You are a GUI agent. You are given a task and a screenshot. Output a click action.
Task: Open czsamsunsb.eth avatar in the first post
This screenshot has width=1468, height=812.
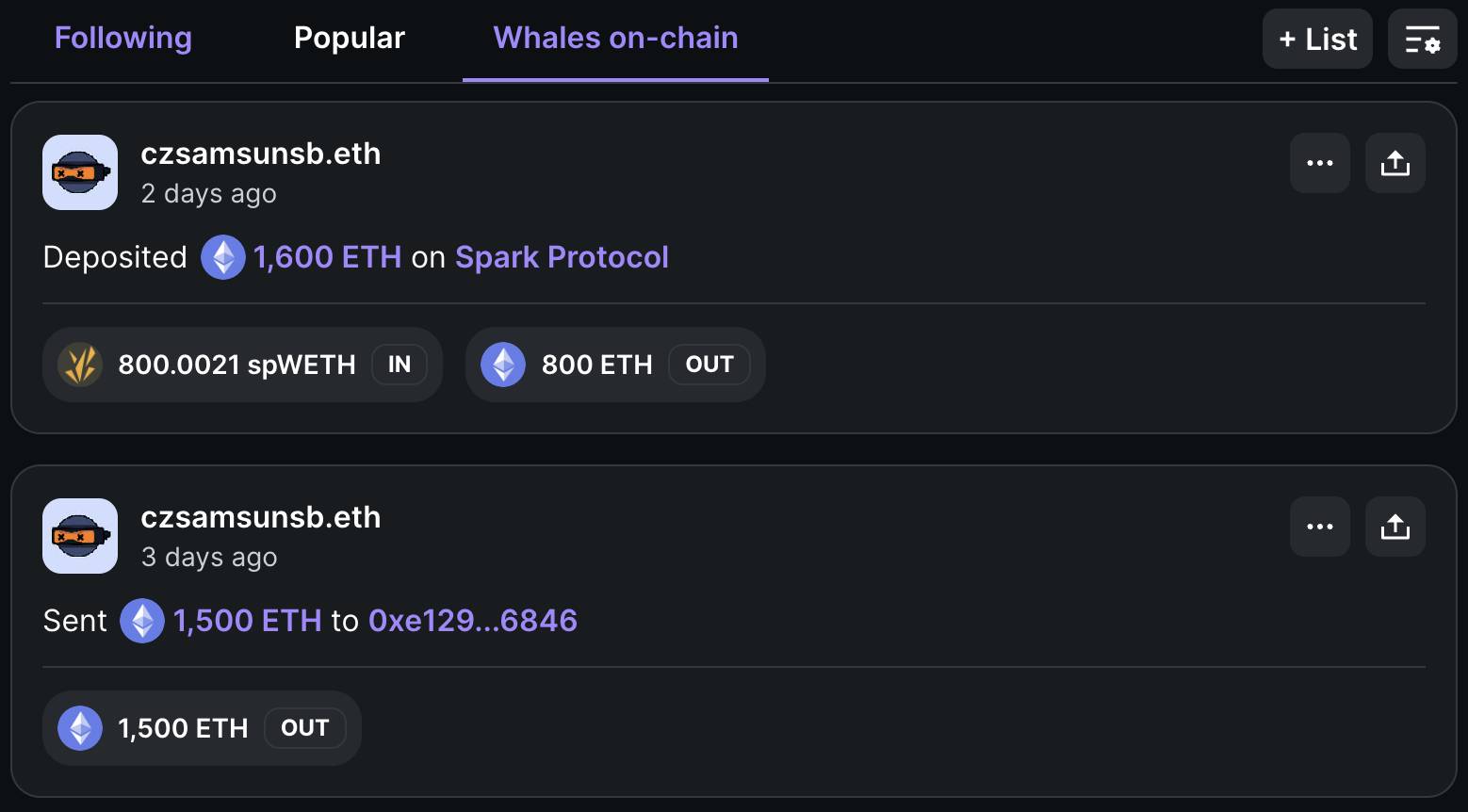[80, 172]
